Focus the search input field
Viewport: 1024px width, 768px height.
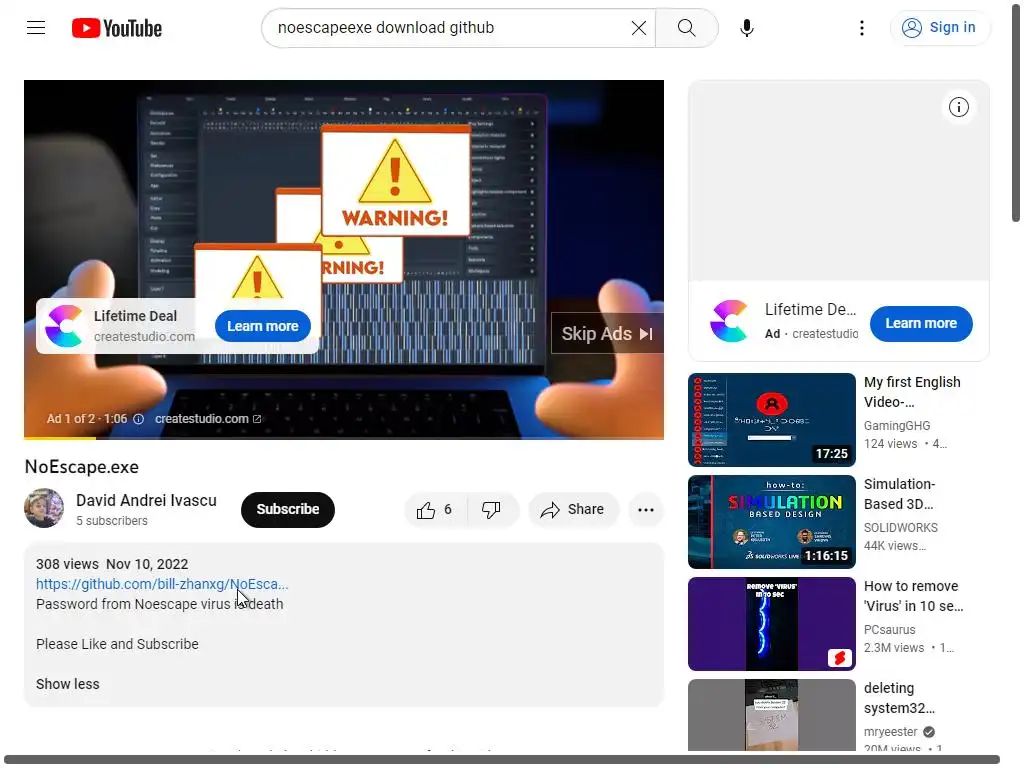pyautogui.click(x=449, y=27)
